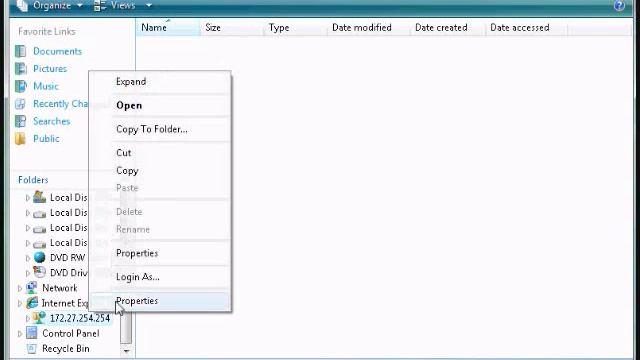Screen dimensions: 640x360
Task: Expand the DVD Drive node
Action: [x=27, y=273]
